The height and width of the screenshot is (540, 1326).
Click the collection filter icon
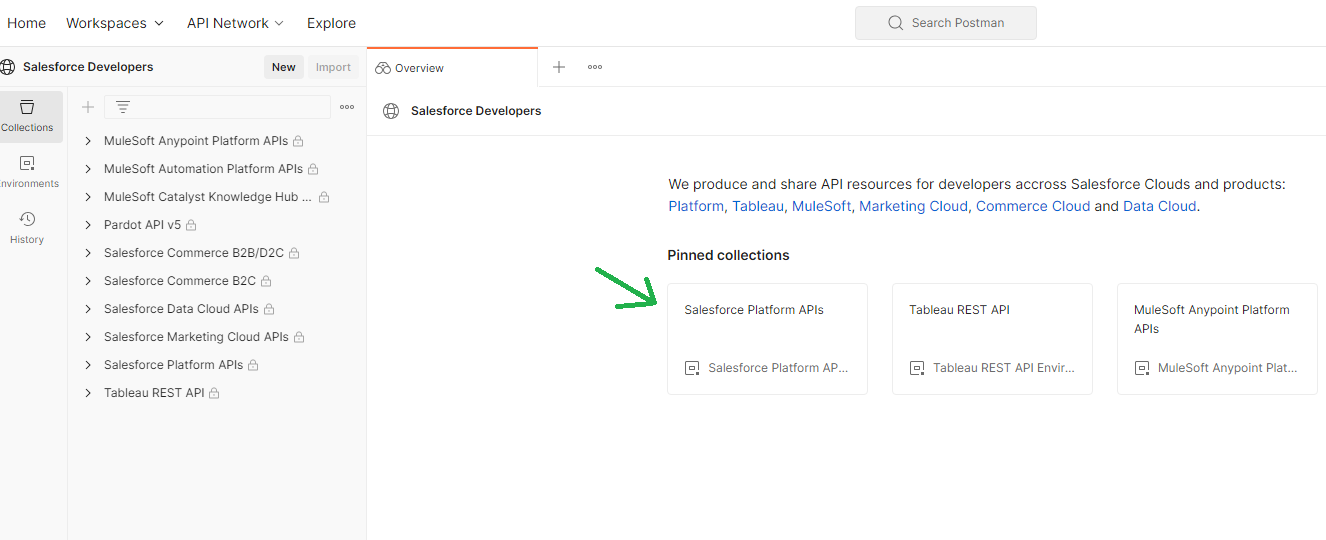coord(123,107)
